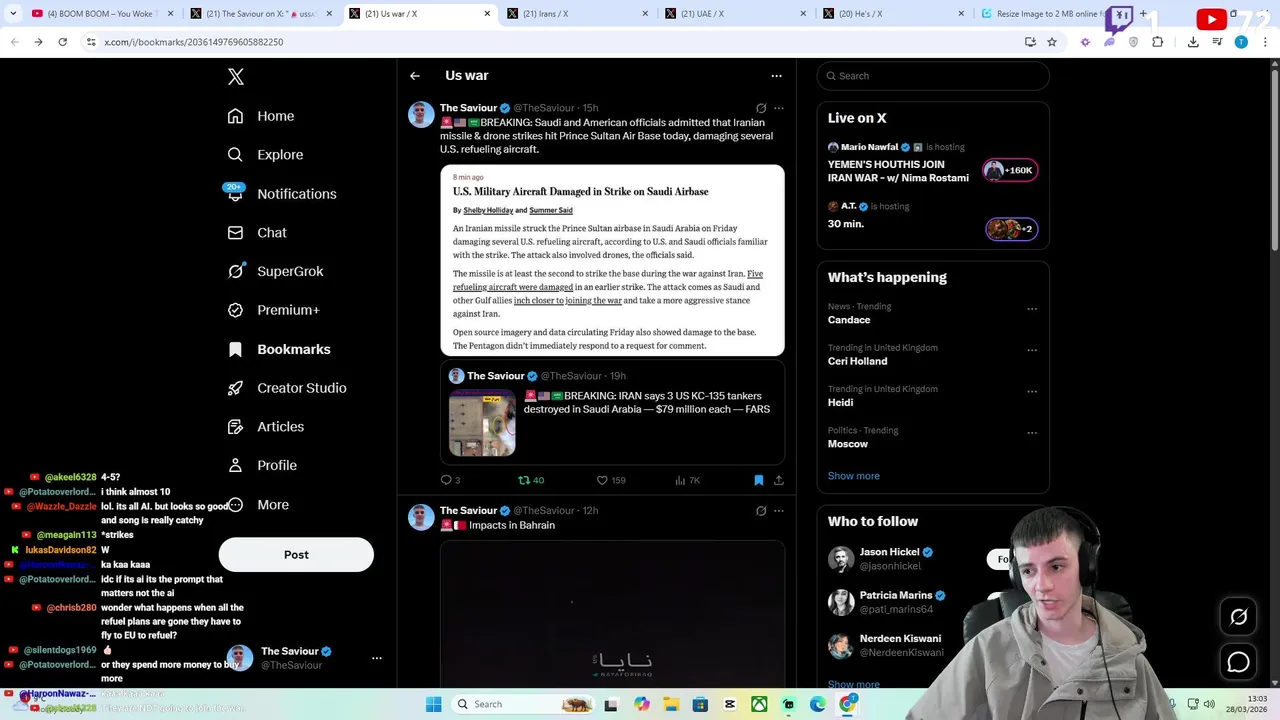Click the Post button
The height and width of the screenshot is (720, 1280).
click(296, 555)
